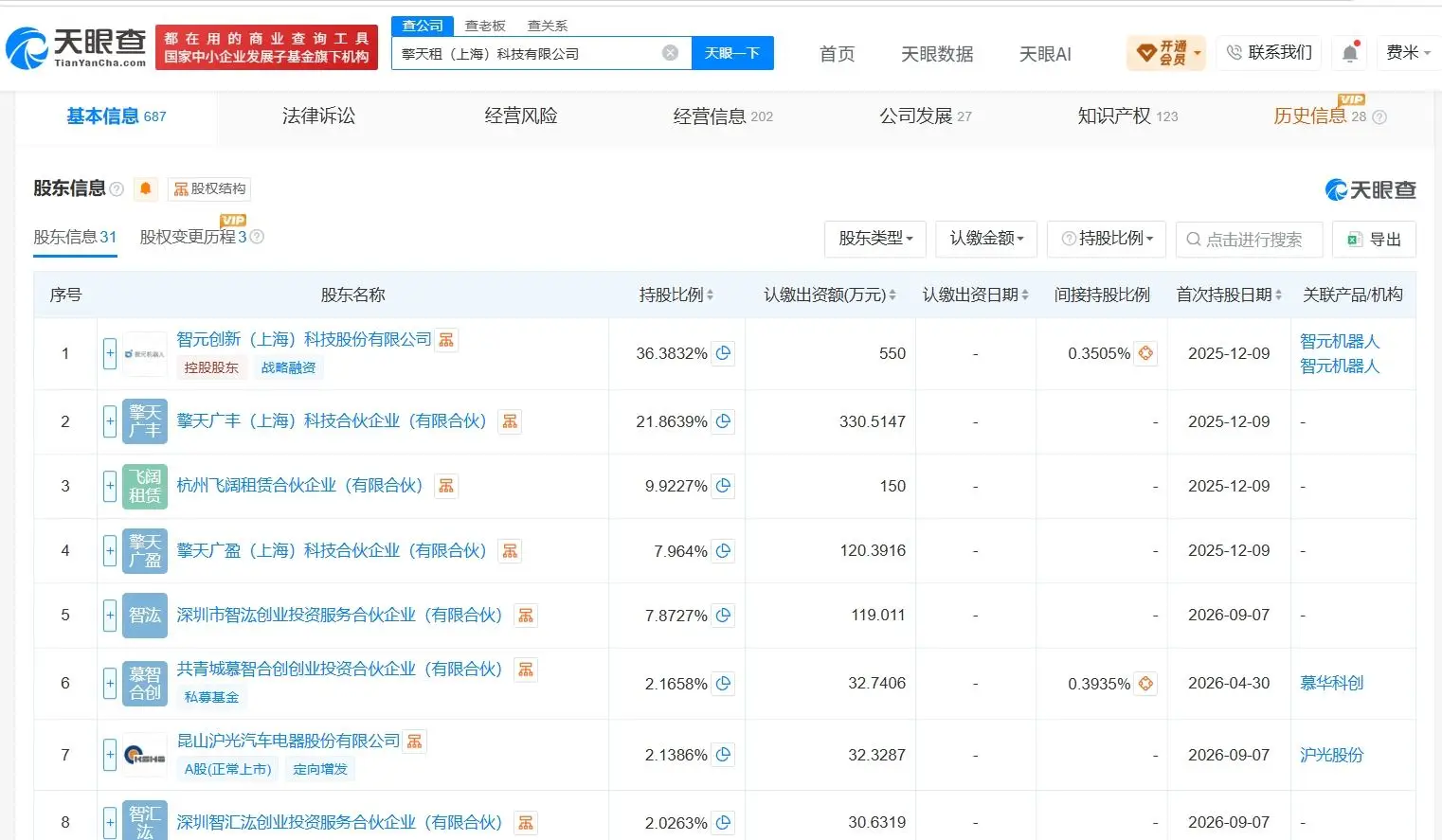
Task: Expand row 7 昆山沪光 shareholder details
Action: [x=110, y=755]
